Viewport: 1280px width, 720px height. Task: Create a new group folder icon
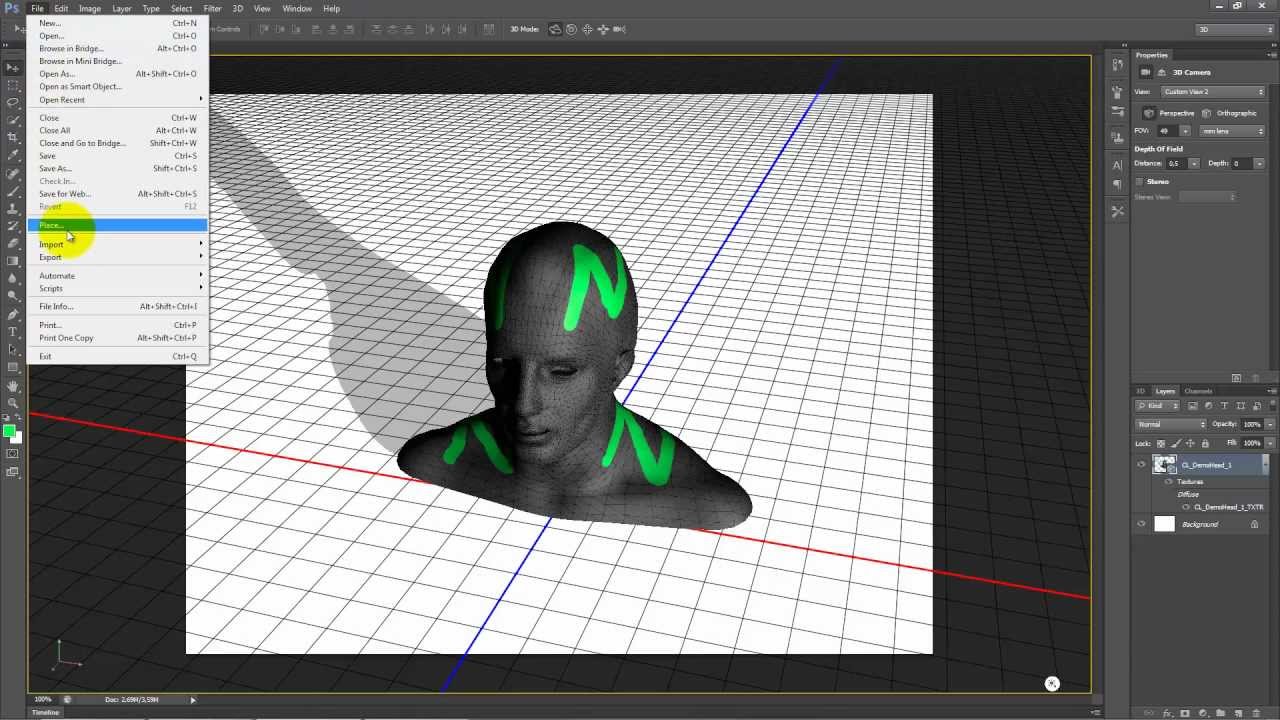(1220, 713)
